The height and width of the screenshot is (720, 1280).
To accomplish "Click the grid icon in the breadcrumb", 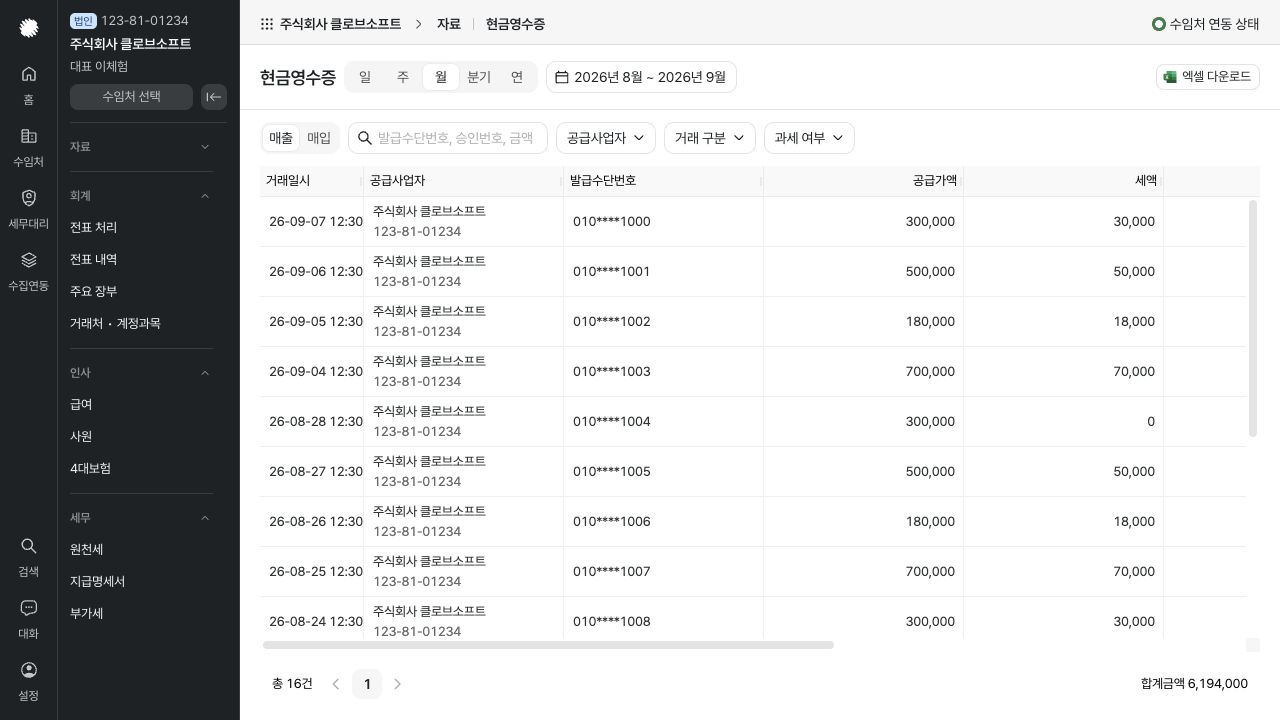I will 267,24.
